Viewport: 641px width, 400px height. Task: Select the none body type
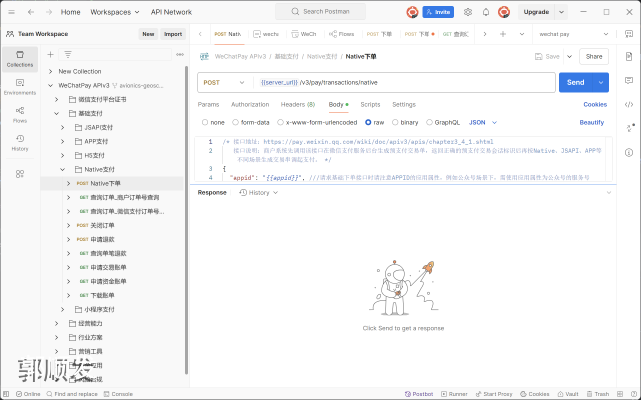(x=213, y=122)
